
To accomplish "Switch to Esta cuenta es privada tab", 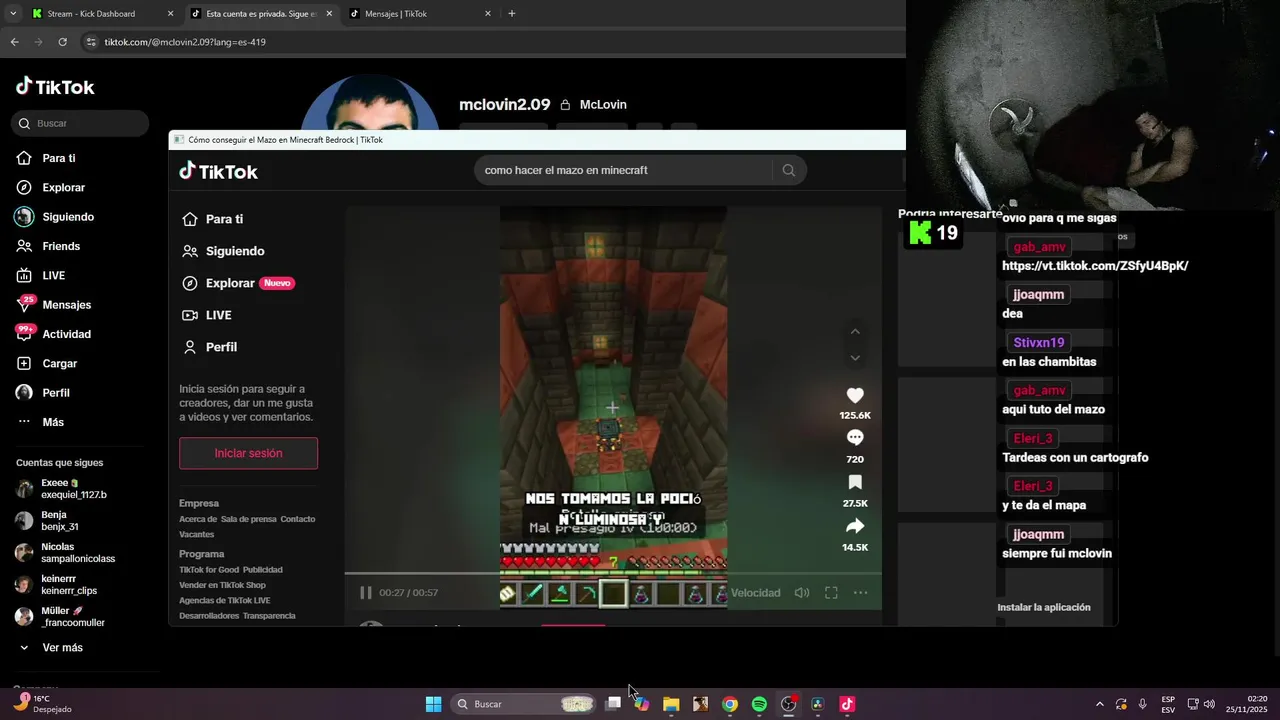I will click(x=261, y=14).
